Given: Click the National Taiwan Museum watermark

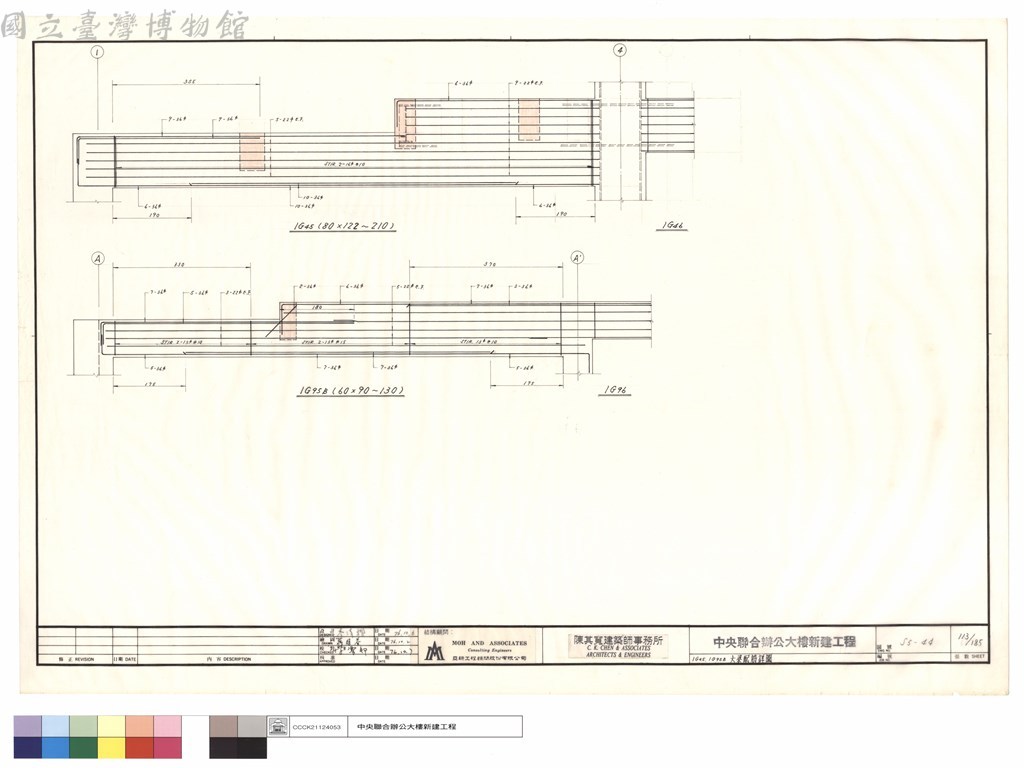Looking at the screenshot, I should [125, 25].
